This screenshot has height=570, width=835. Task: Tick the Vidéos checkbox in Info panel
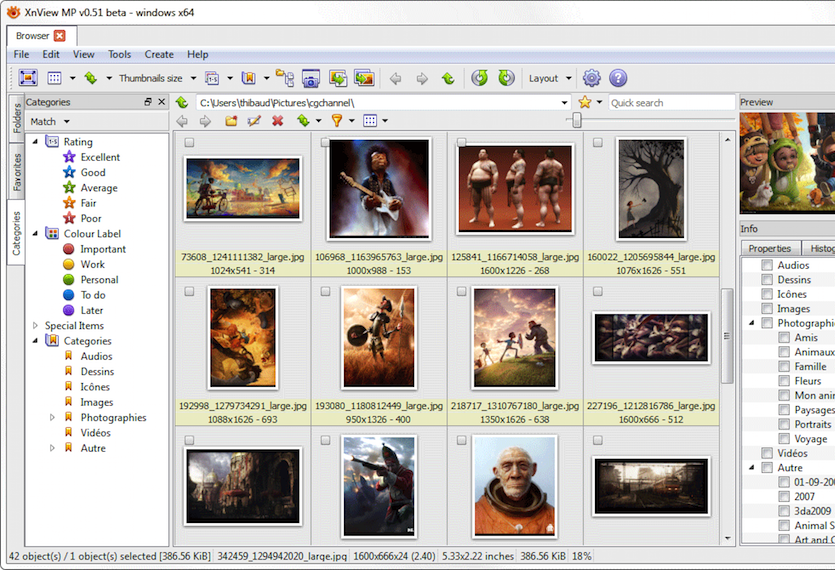pos(767,453)
